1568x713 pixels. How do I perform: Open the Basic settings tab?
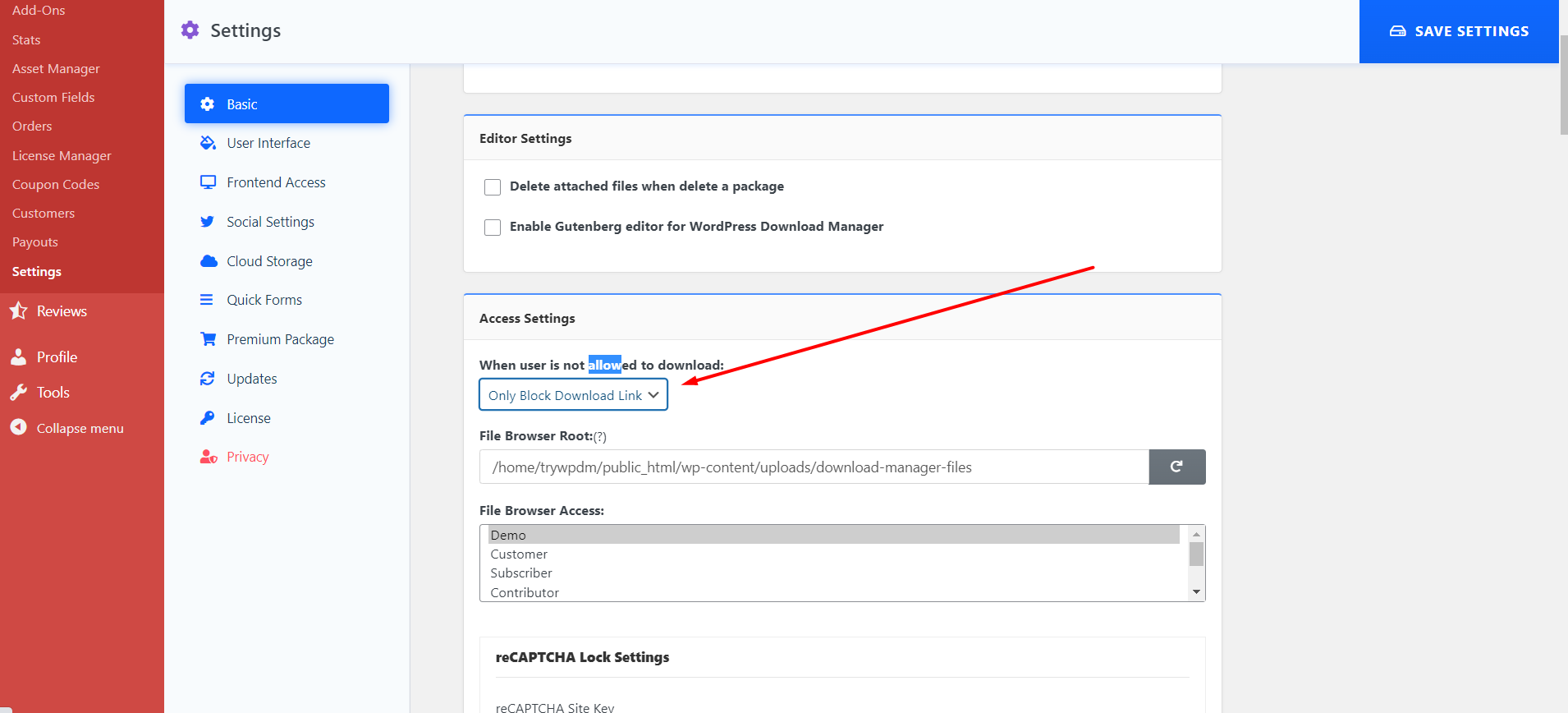click(x=287, y=104)
